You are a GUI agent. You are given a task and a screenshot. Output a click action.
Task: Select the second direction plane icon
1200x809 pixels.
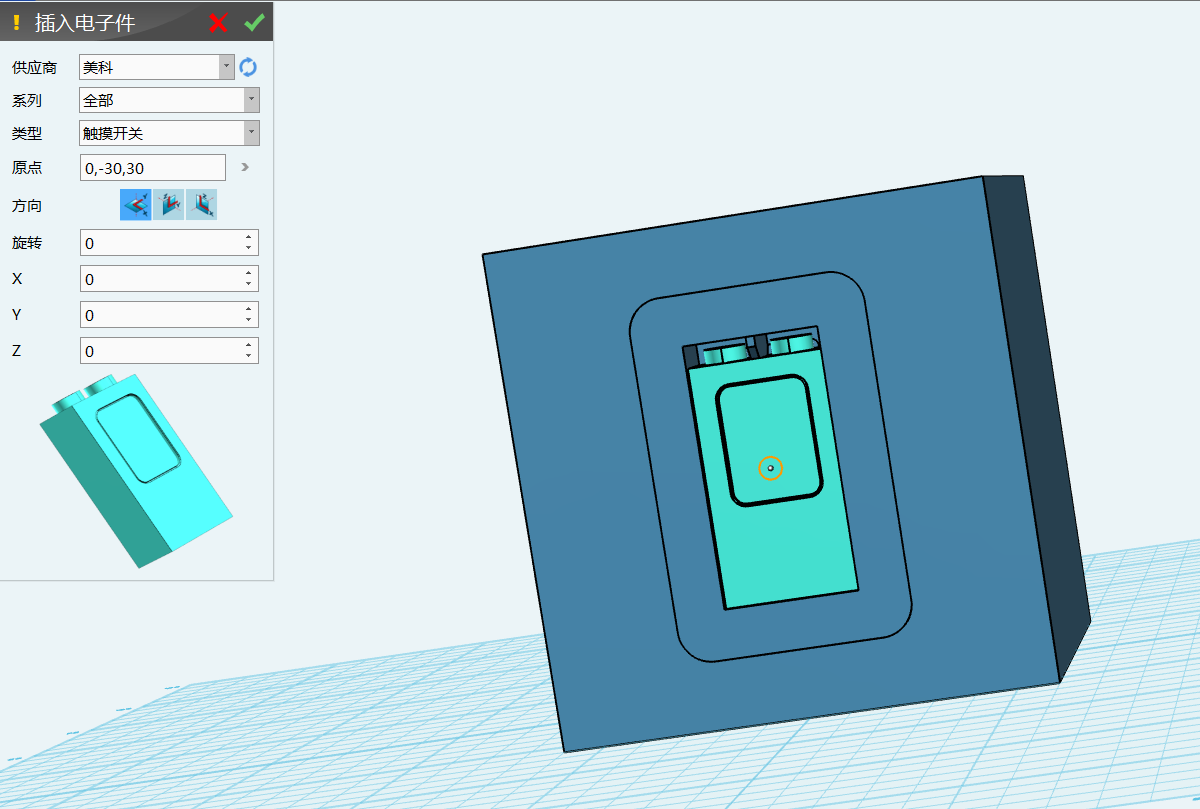169,205
